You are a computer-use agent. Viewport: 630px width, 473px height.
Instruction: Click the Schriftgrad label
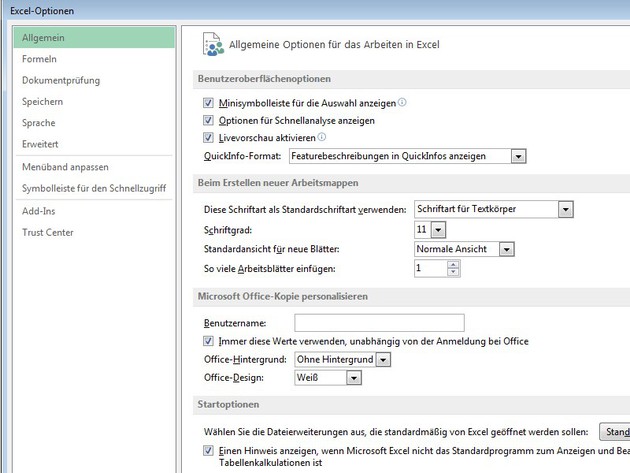228,230
